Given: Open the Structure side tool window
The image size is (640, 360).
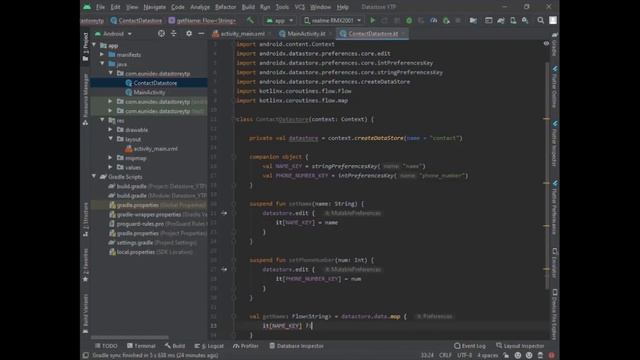Looking at the screenshot, I should [85, 219].
